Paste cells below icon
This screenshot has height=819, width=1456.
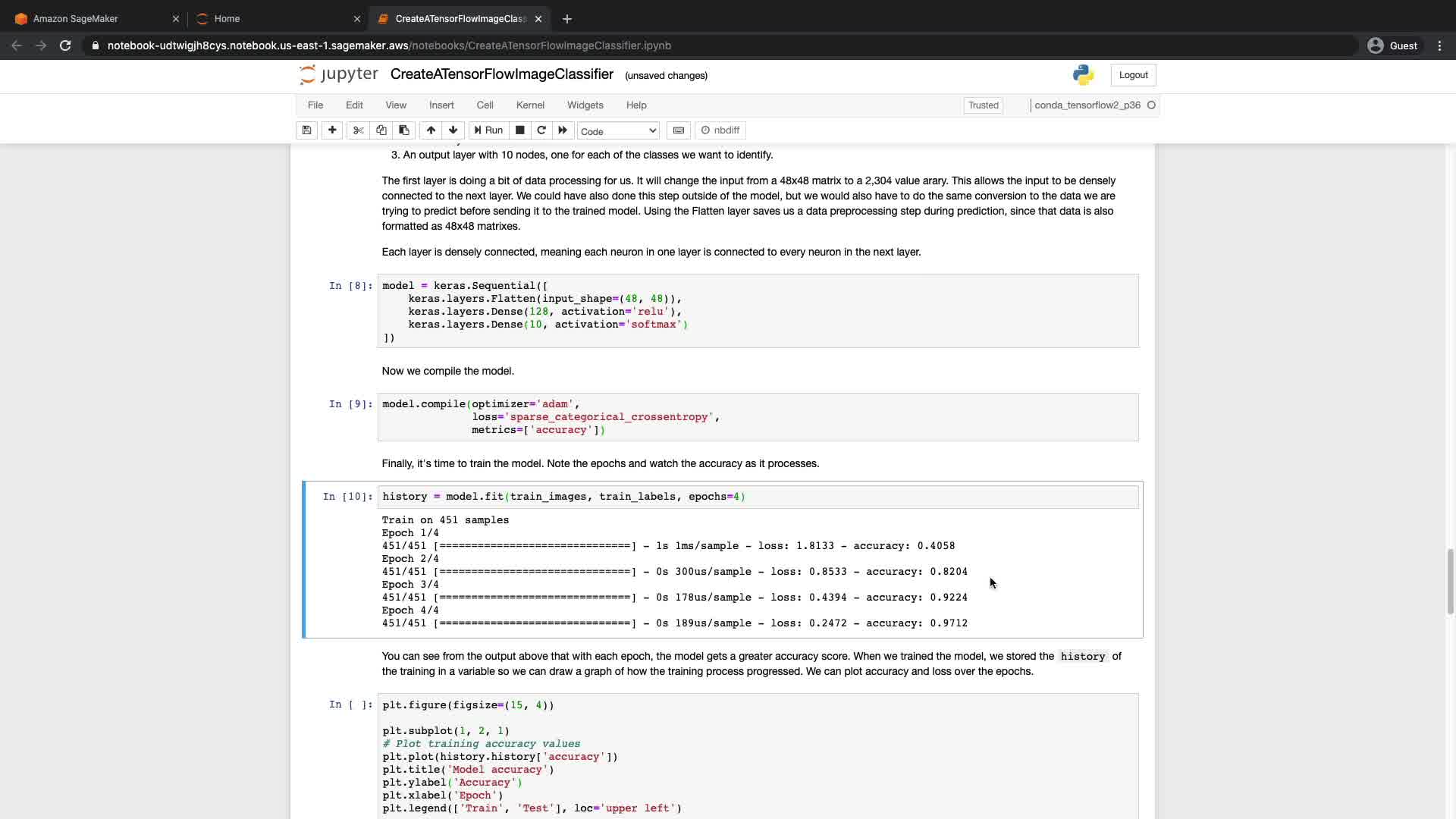[x=404, y=130]
